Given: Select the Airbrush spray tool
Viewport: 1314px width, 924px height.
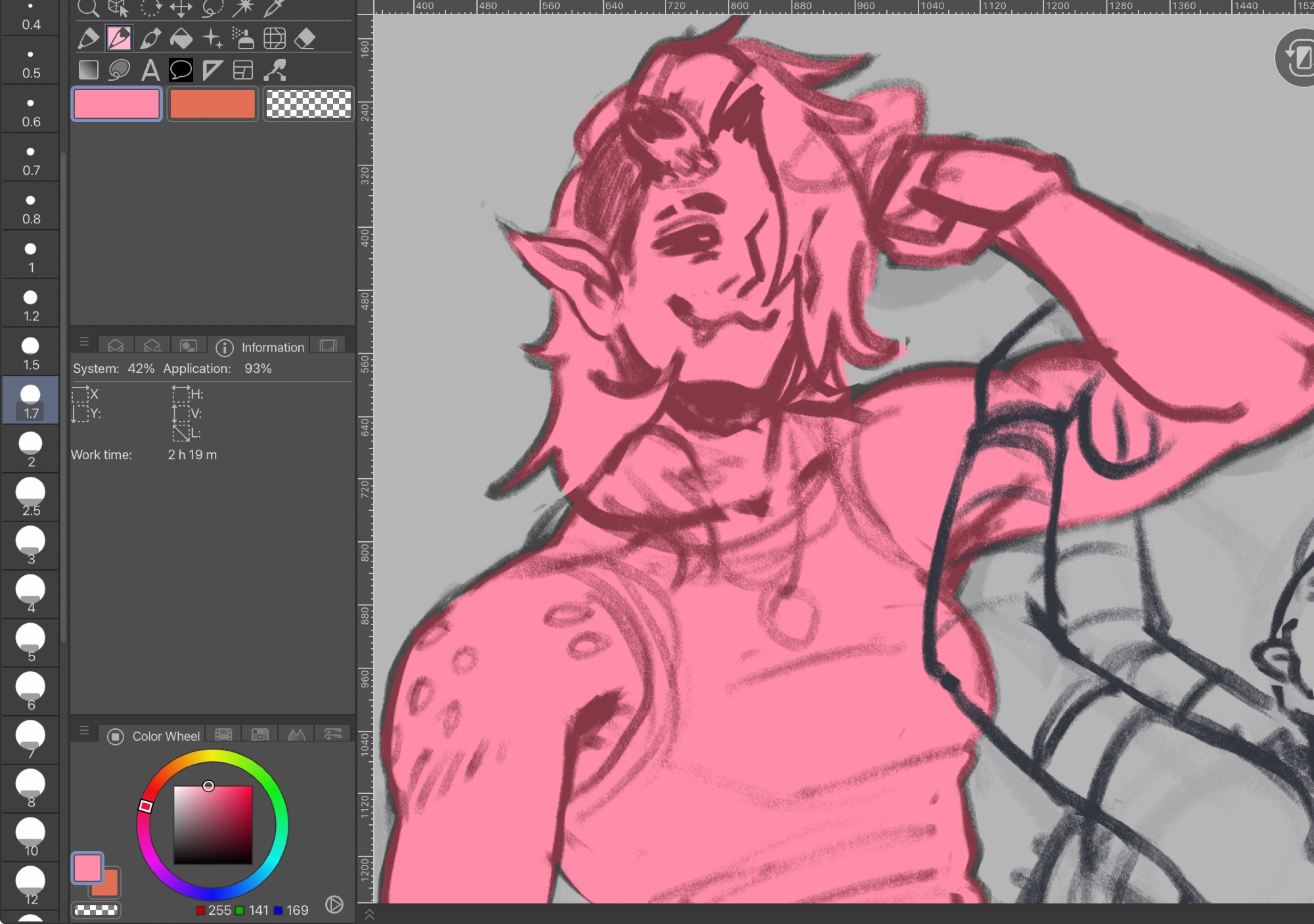Looking at the screenshot, I should pyautogui.click(x=243, y=39).
